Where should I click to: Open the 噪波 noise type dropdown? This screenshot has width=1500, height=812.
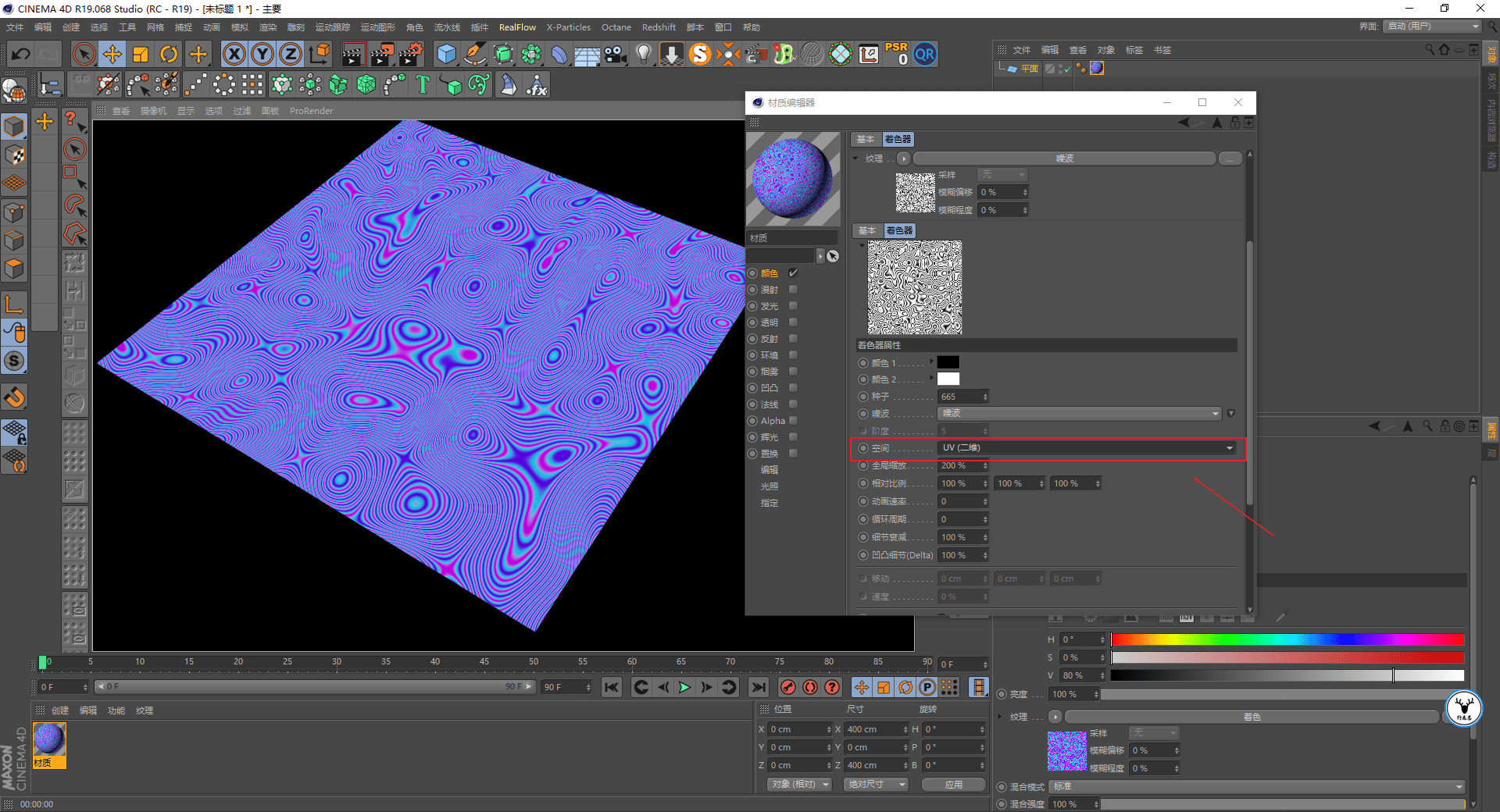tap(1079, 414)
